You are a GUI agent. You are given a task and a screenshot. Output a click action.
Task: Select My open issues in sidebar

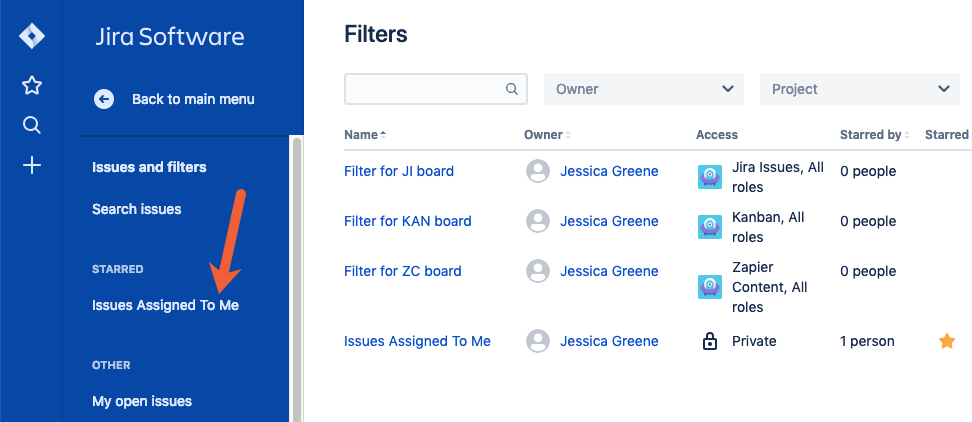coord(142,402)
